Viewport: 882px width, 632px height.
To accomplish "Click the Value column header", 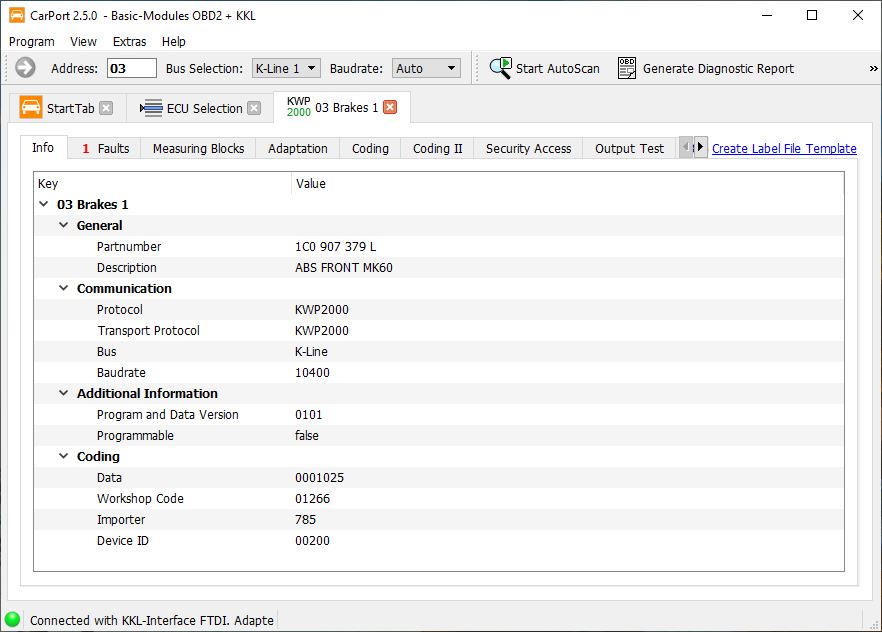I will click(568, 183).
